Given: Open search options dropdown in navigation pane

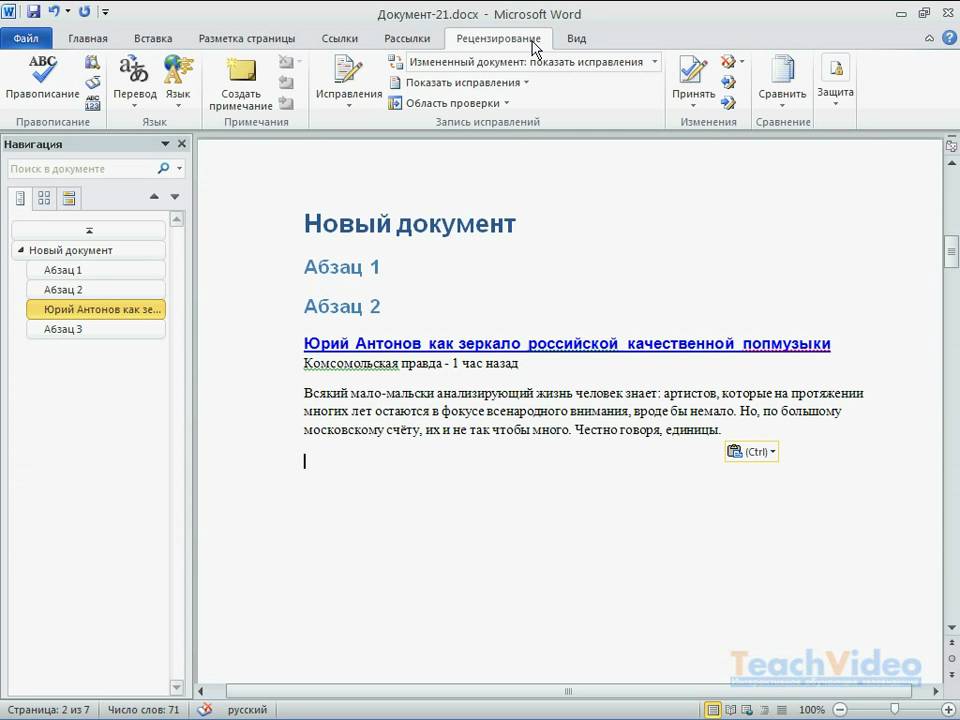Looking at the screenshot, I should (x=179, y=168).
